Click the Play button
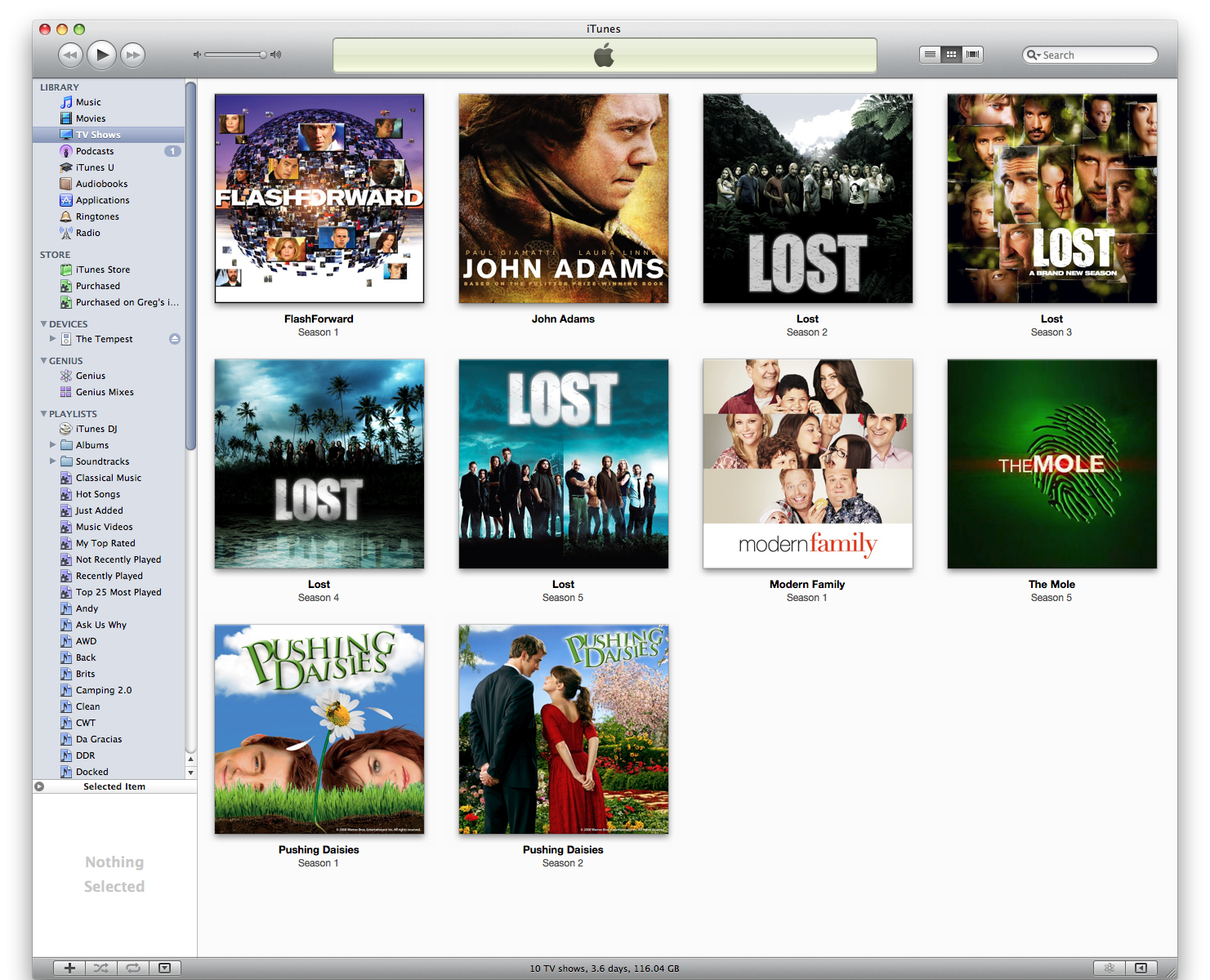 click(x=101, y=55)
